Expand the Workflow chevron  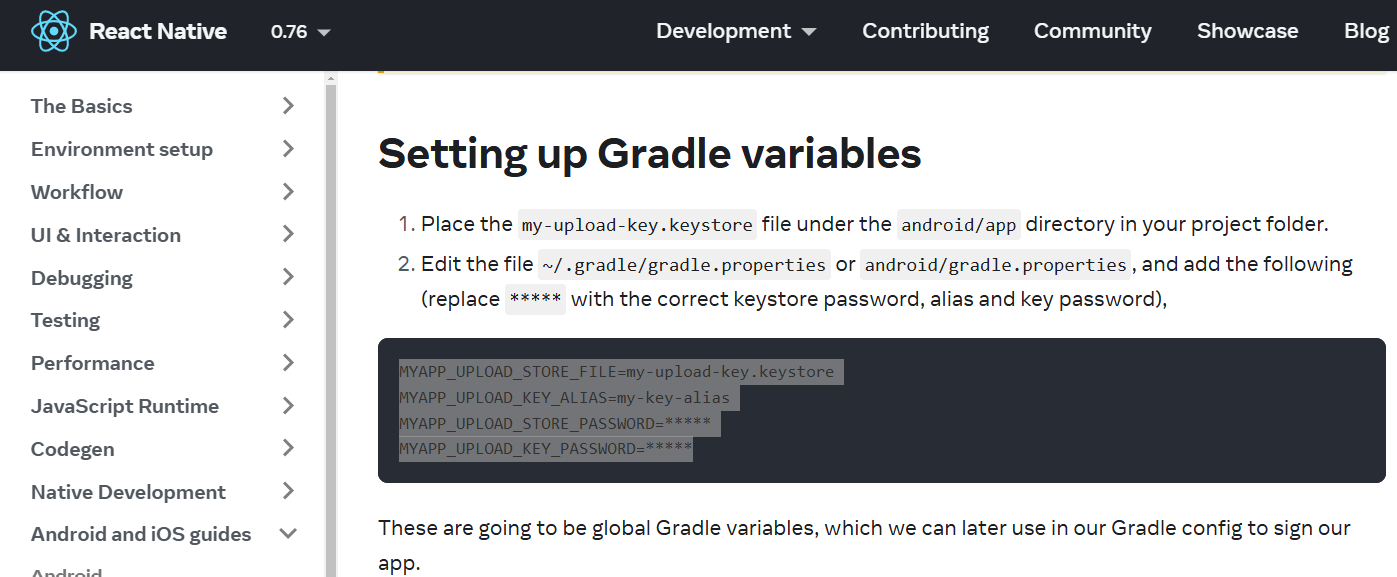click(x=288, y=192)
